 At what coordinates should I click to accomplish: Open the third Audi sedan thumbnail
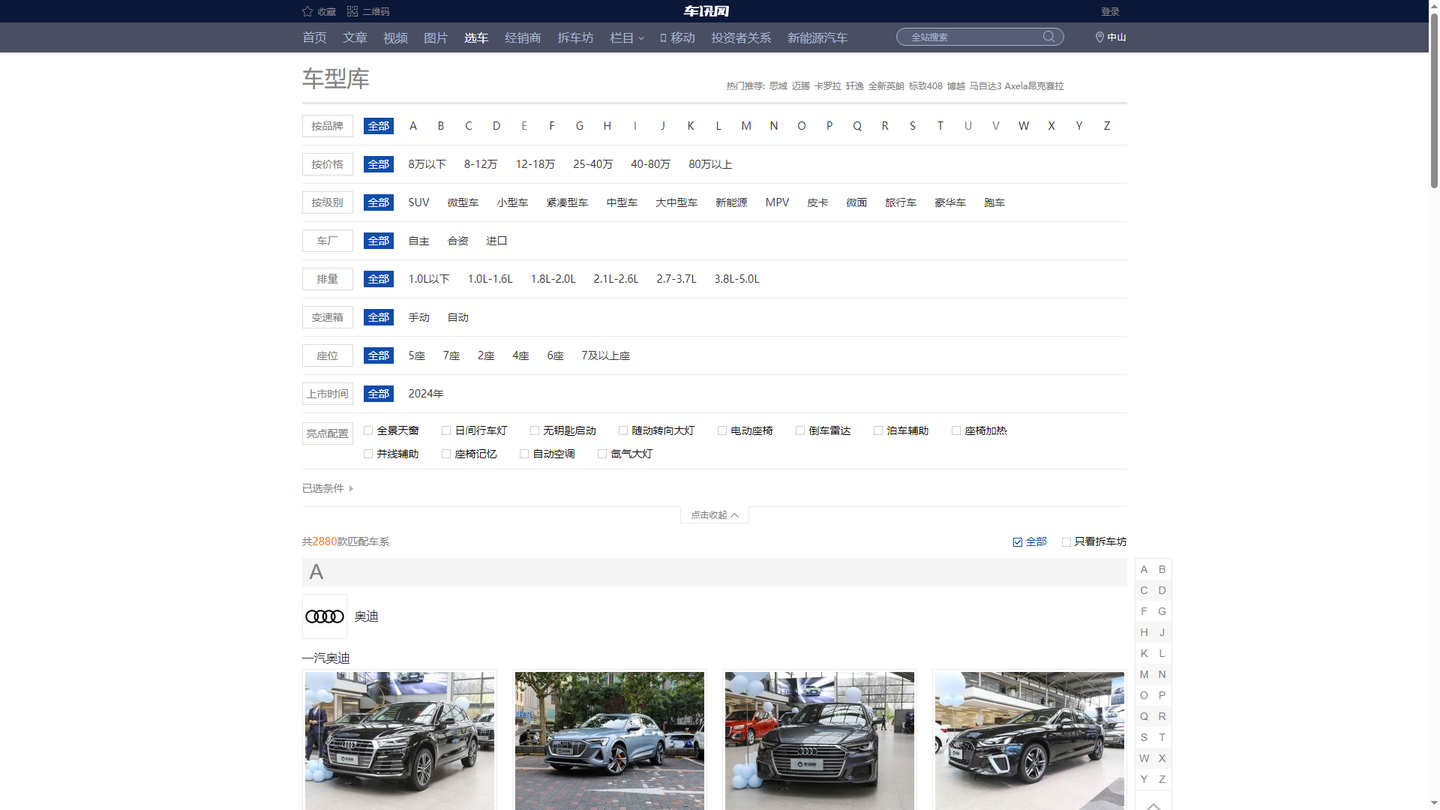point(819,740)
